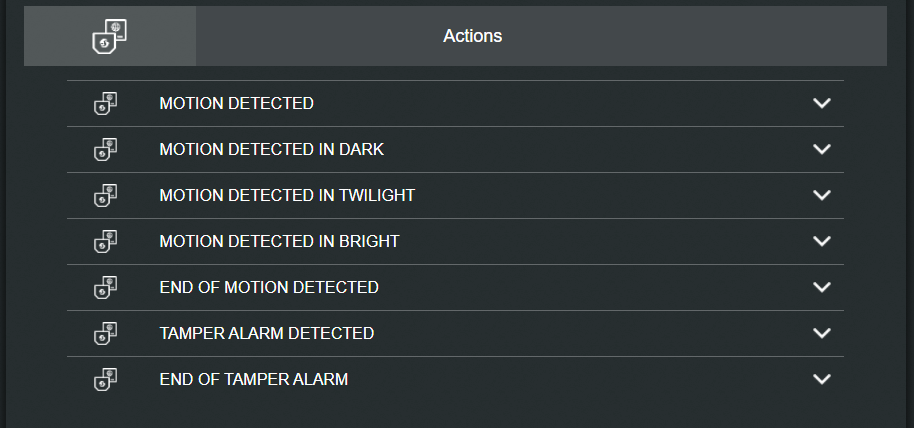This screenshot has width=914, height=428.
Task: Click camera icon beside MOTION DETECTED IN TWILIGHT
Action: click(x=105, y=195)
